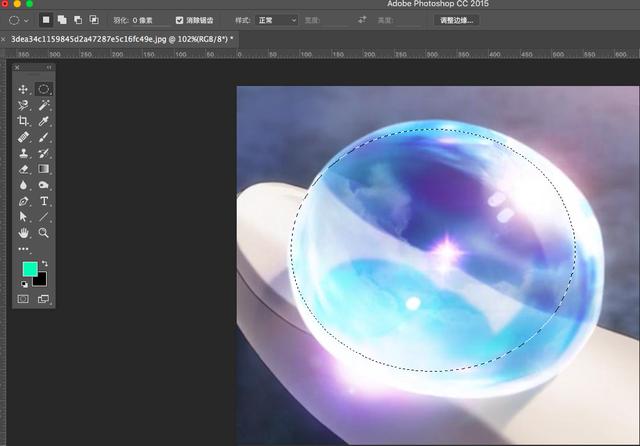Toggle Quick Mask mode
This screenshot has width=640, height=446.
click(x=23, y=299)
